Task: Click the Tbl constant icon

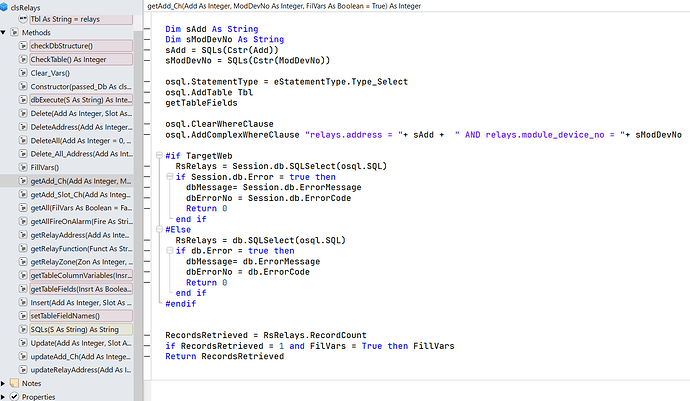Action: [23, 19]
